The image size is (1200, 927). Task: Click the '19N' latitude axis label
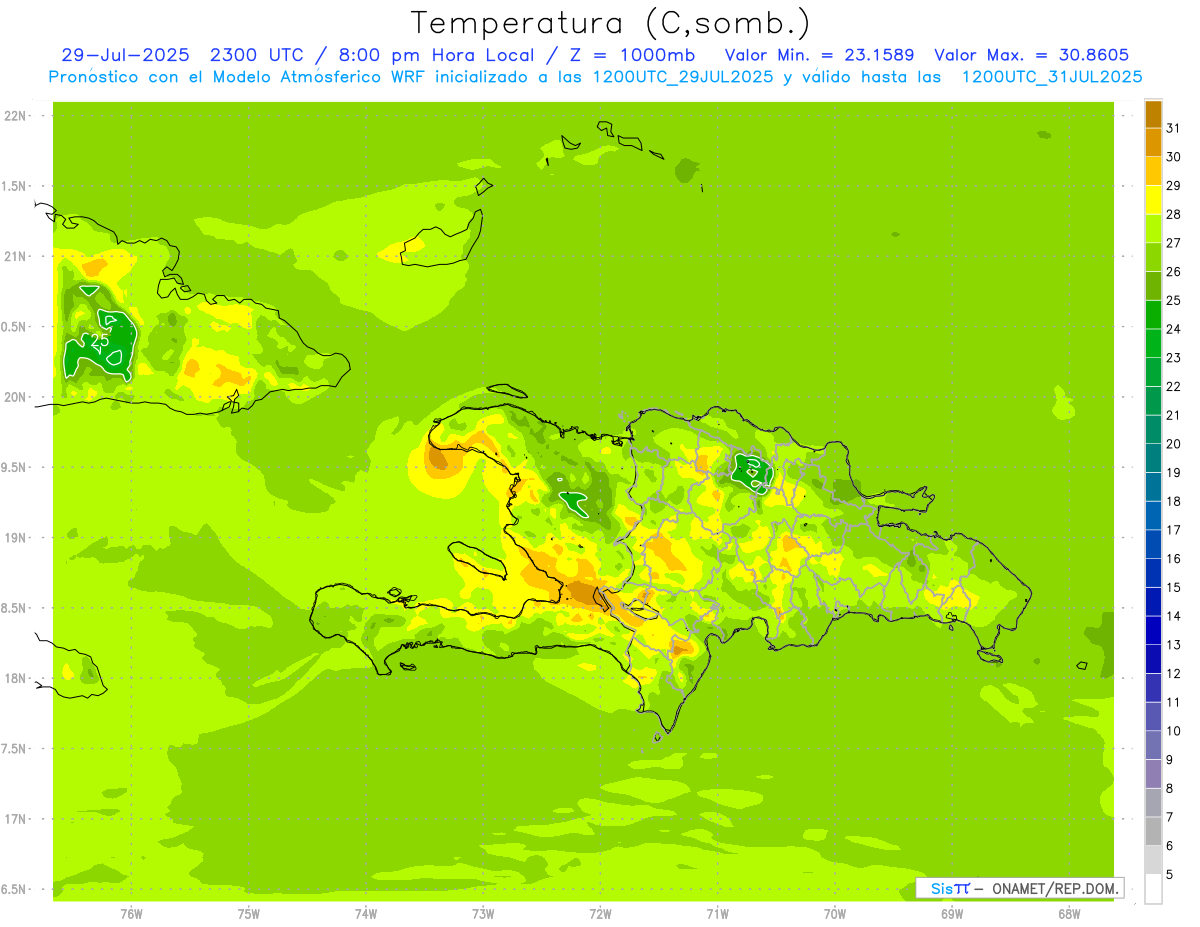point(15,538)
